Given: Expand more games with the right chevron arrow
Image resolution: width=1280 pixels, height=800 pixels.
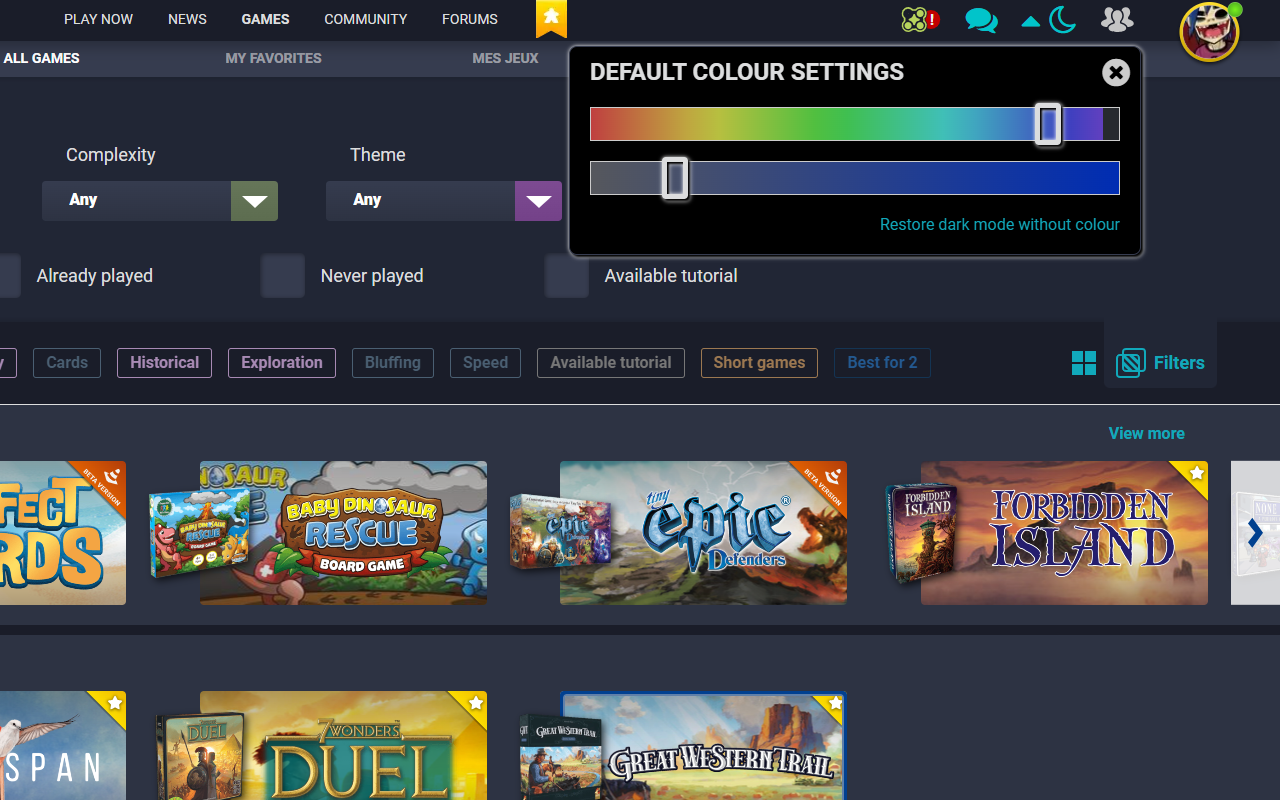Looking at the screenshot, I should click(x=1255, y=533).
